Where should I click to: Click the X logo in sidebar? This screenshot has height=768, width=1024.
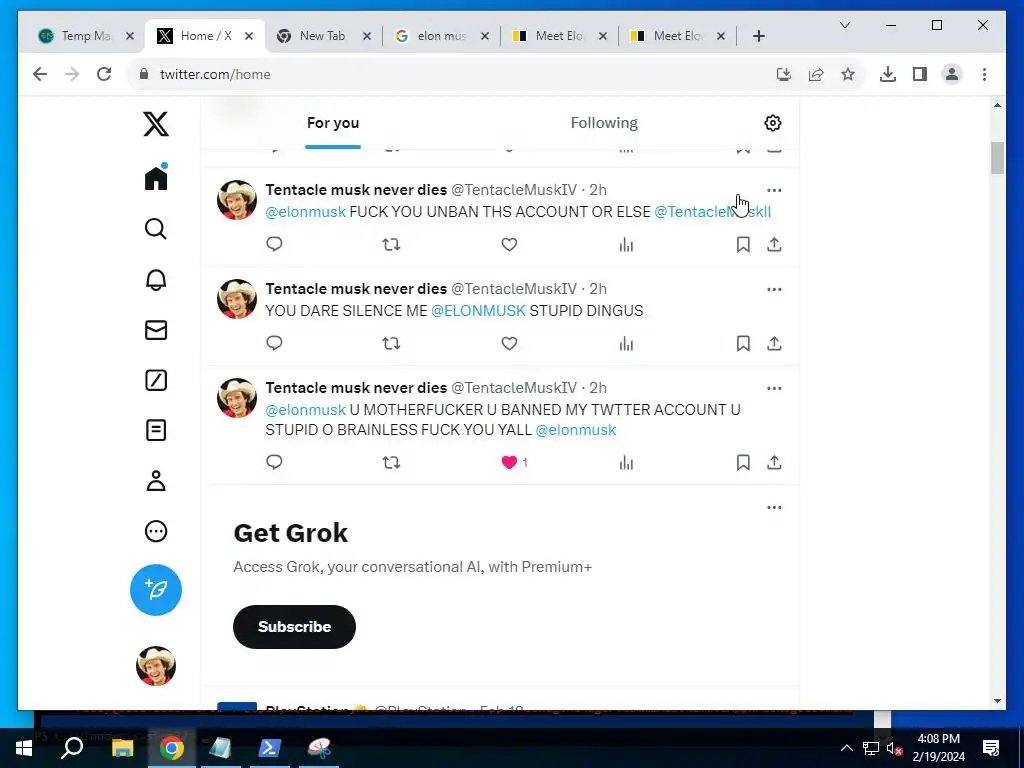point(155,123)
